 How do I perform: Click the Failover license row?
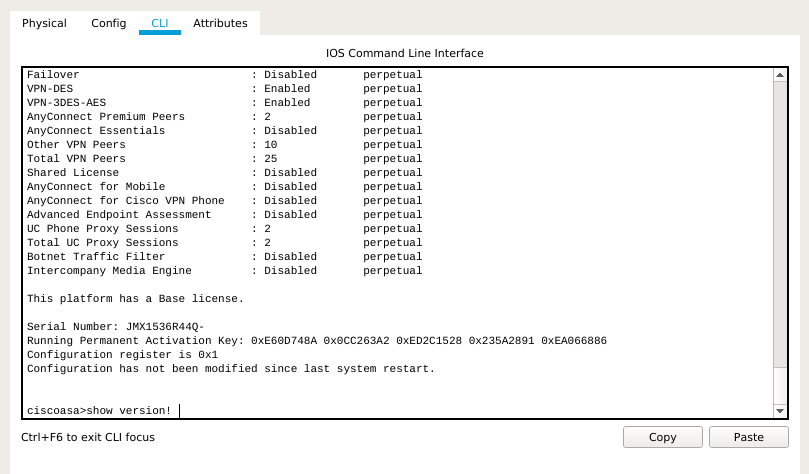pos(224,75)
